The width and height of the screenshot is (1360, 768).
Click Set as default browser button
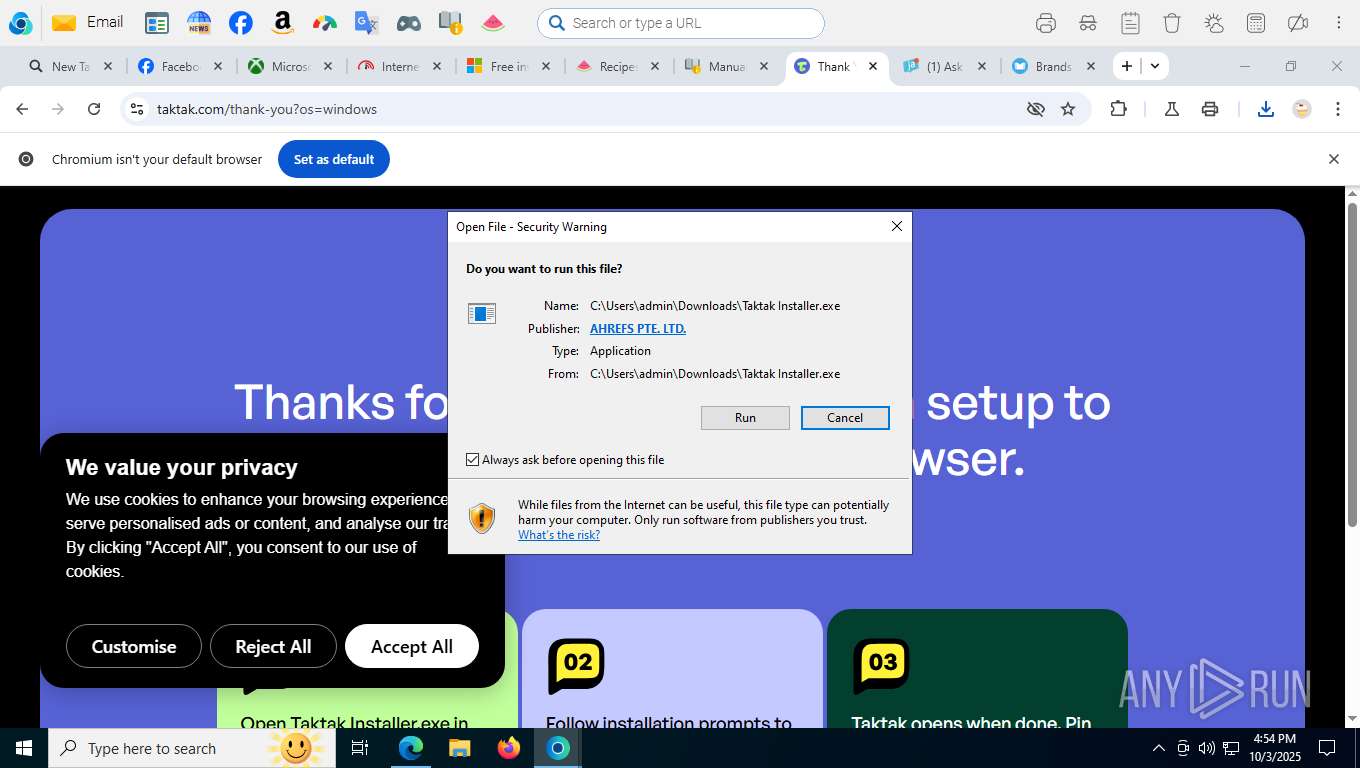click(x=334, y=159)
